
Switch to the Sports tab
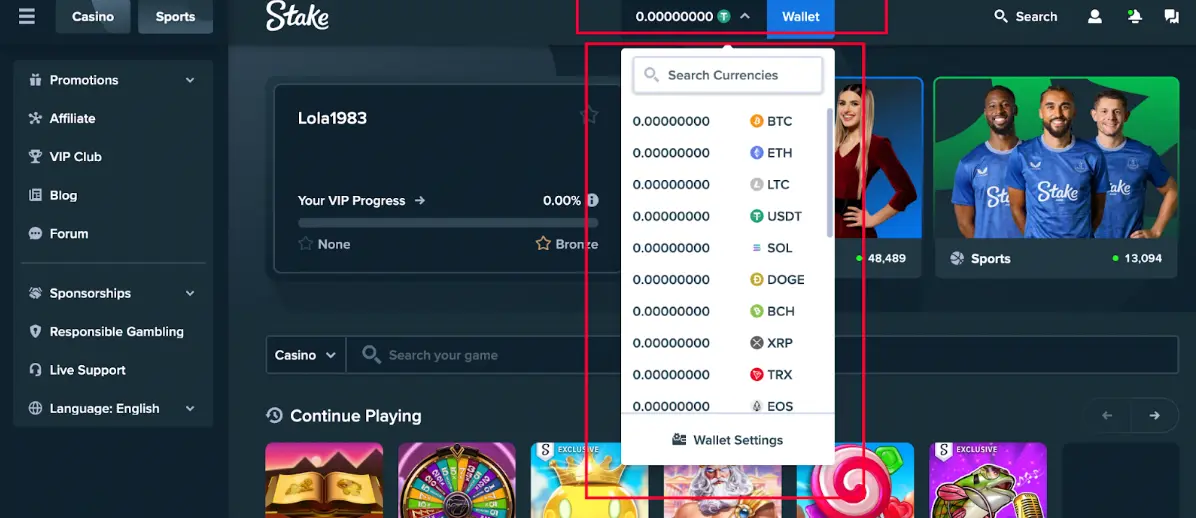[x=175, y=17]
